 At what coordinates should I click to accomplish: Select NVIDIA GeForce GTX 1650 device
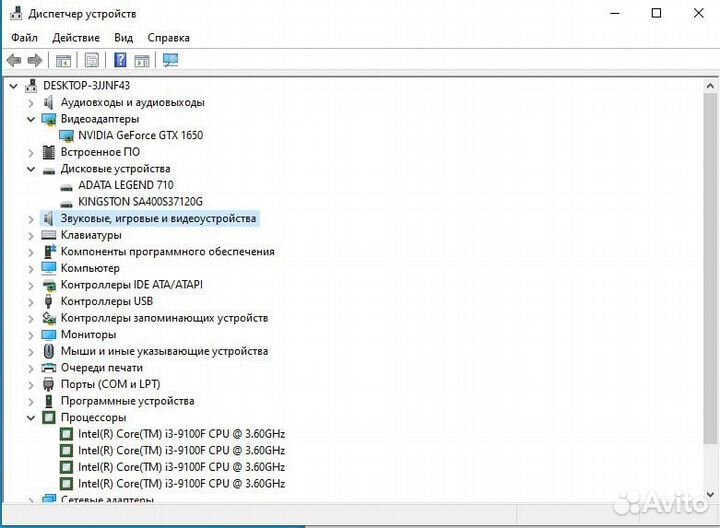coord(141,135)
